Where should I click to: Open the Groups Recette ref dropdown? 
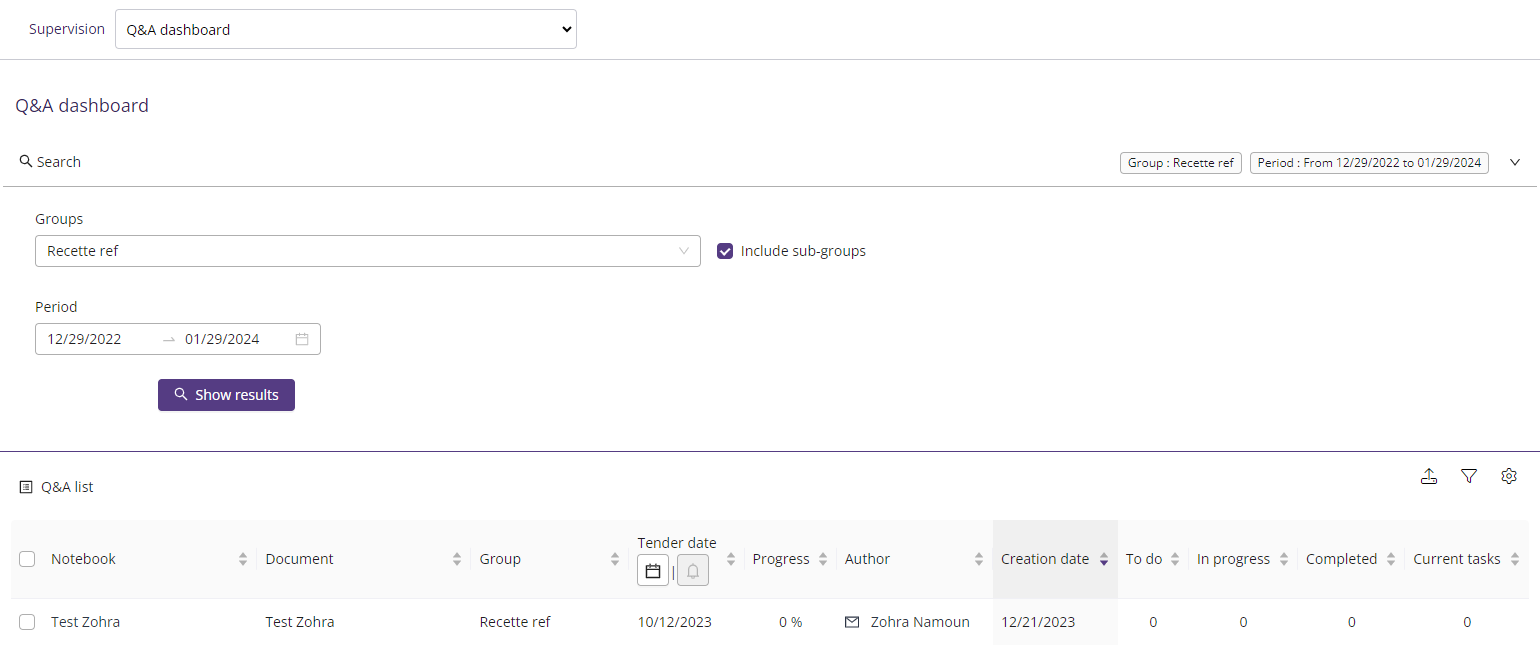[x=367, y=252]
